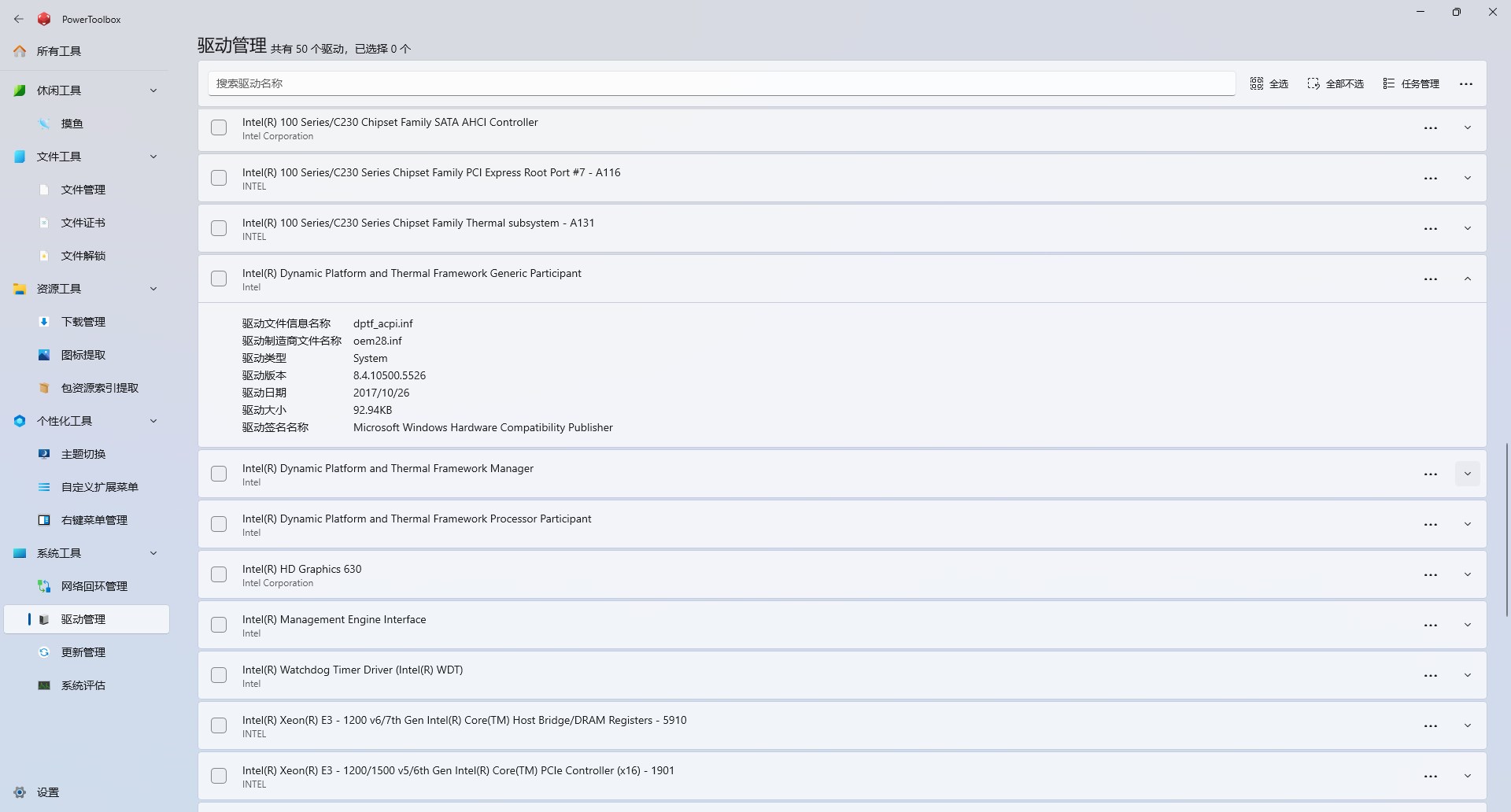
Task: Open more options for Processor Participant
Action: pyautogui.click(x=1430, y=524)
